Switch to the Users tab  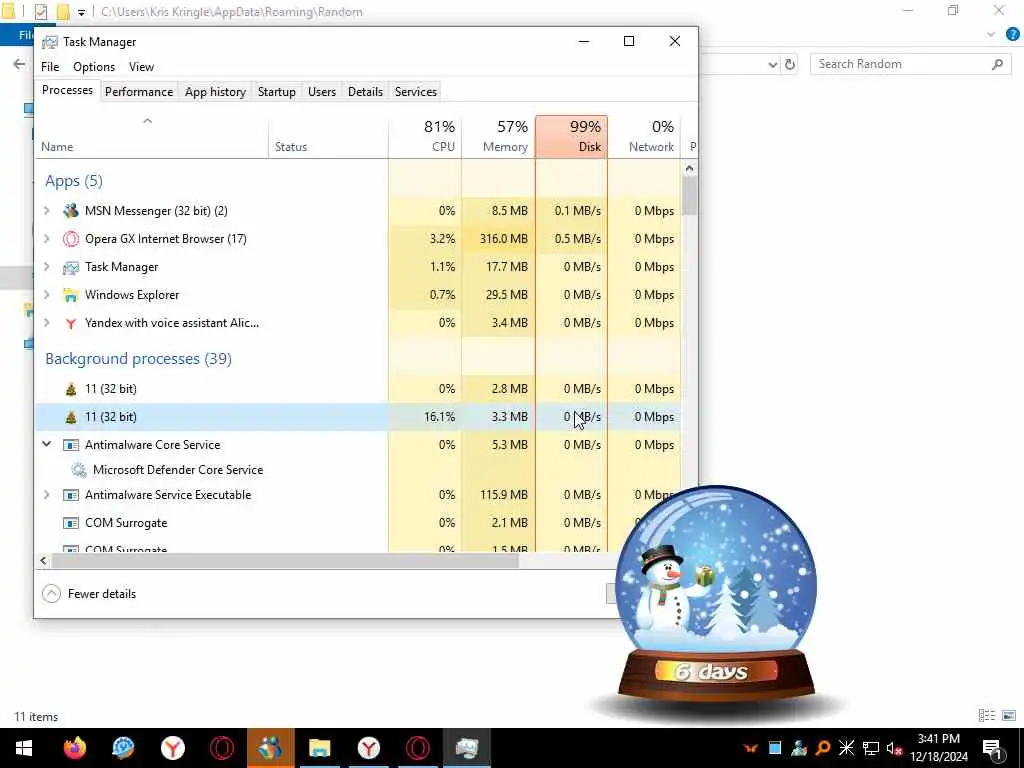pyautogui.click(x=322, y=92)
